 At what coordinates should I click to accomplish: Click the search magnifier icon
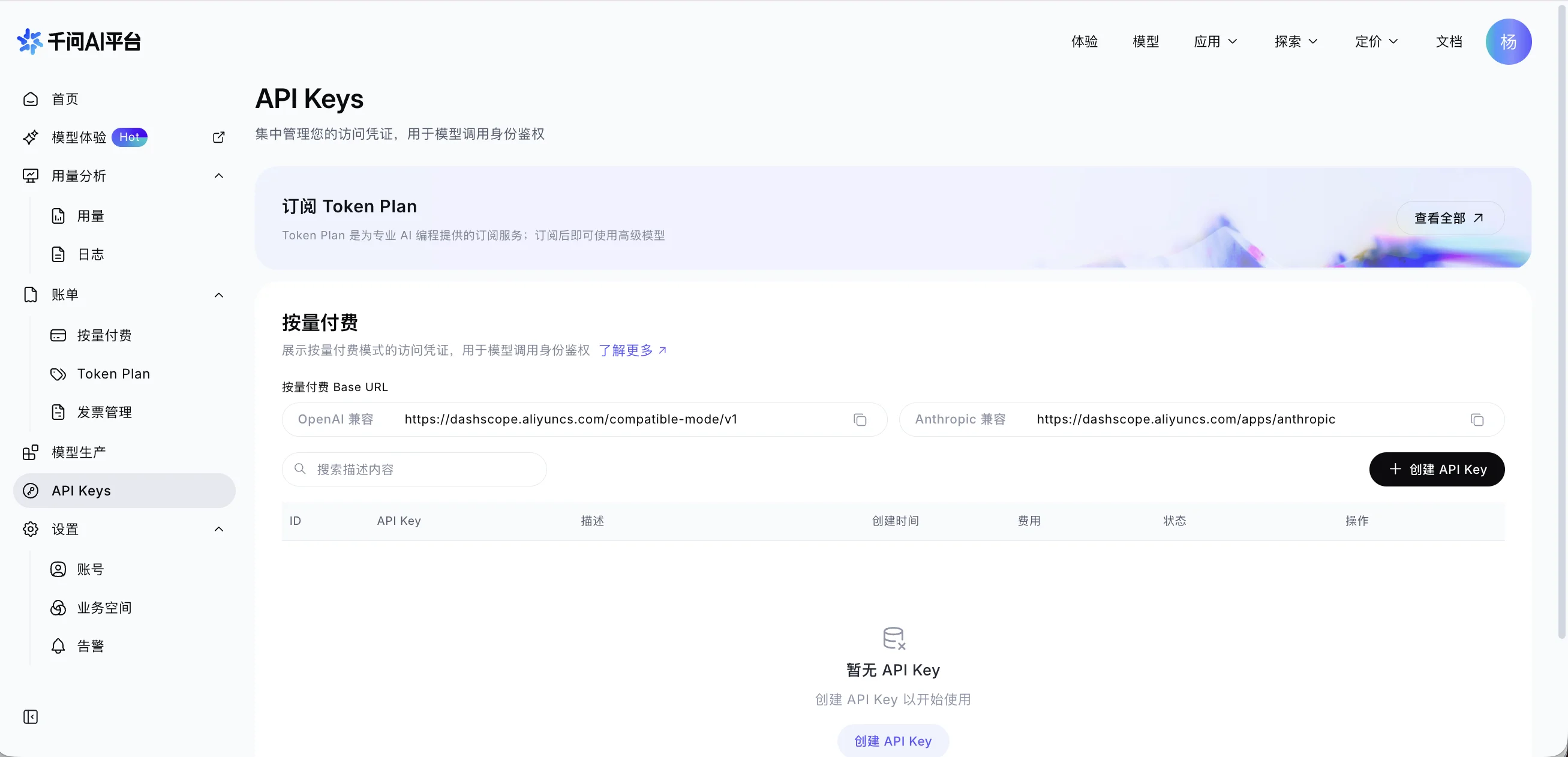(x=299, y=468)
